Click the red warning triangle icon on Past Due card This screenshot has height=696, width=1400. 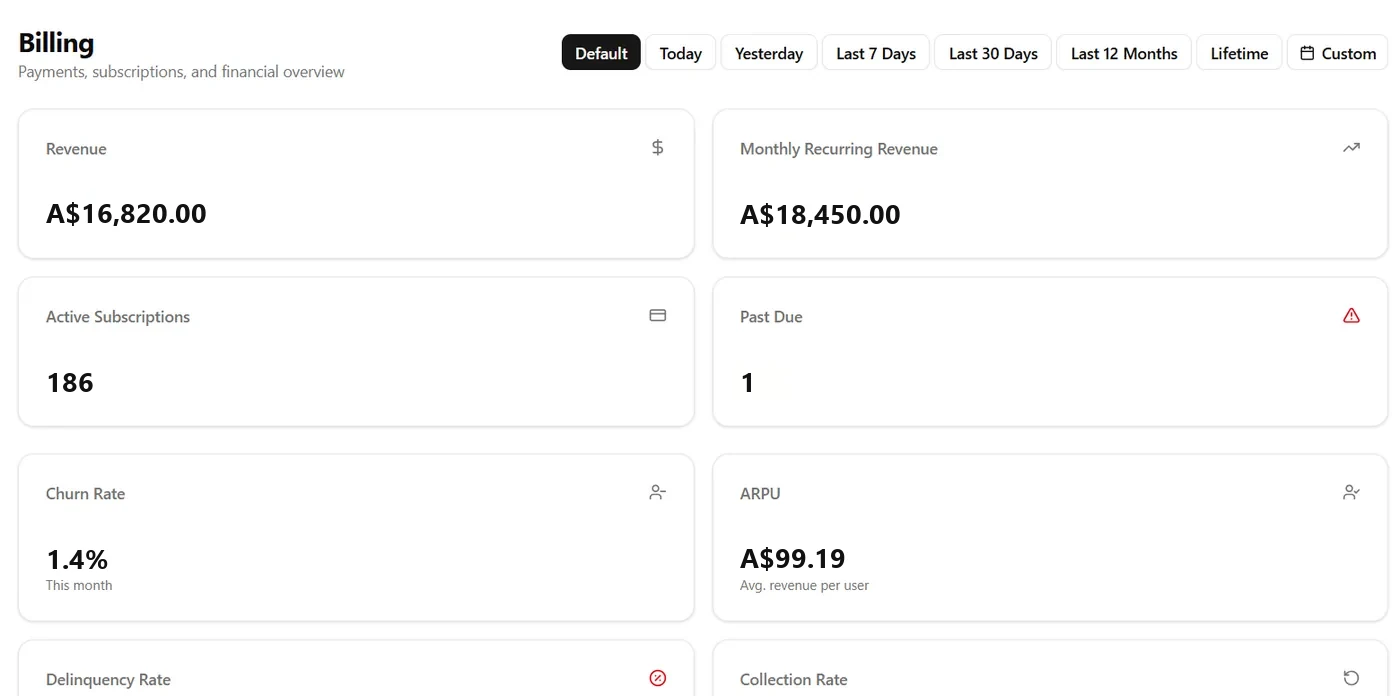point(1351,316)
